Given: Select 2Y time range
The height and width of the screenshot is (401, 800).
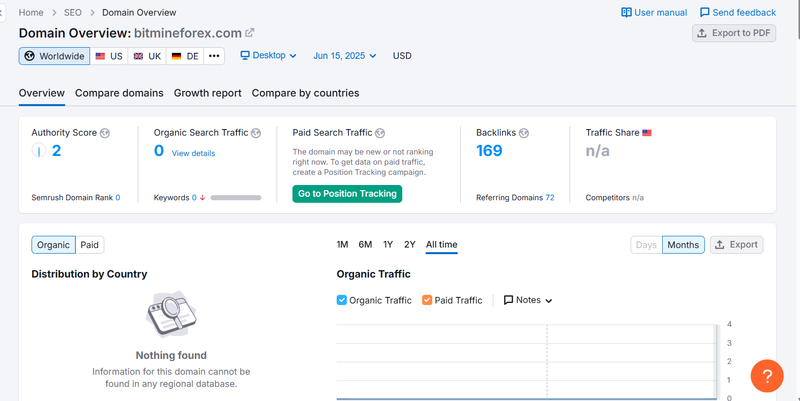Looking at the screenshot, I should 410,244.
